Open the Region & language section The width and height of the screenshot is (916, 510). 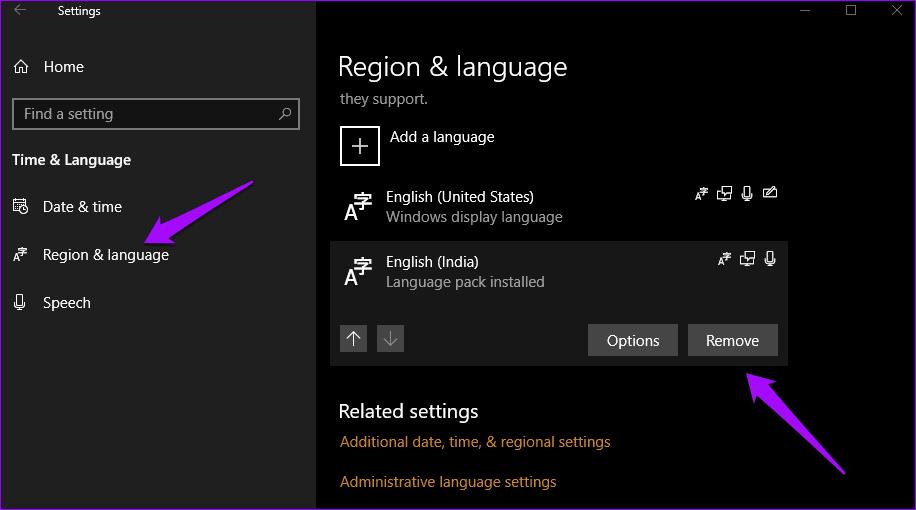[105, 255]
